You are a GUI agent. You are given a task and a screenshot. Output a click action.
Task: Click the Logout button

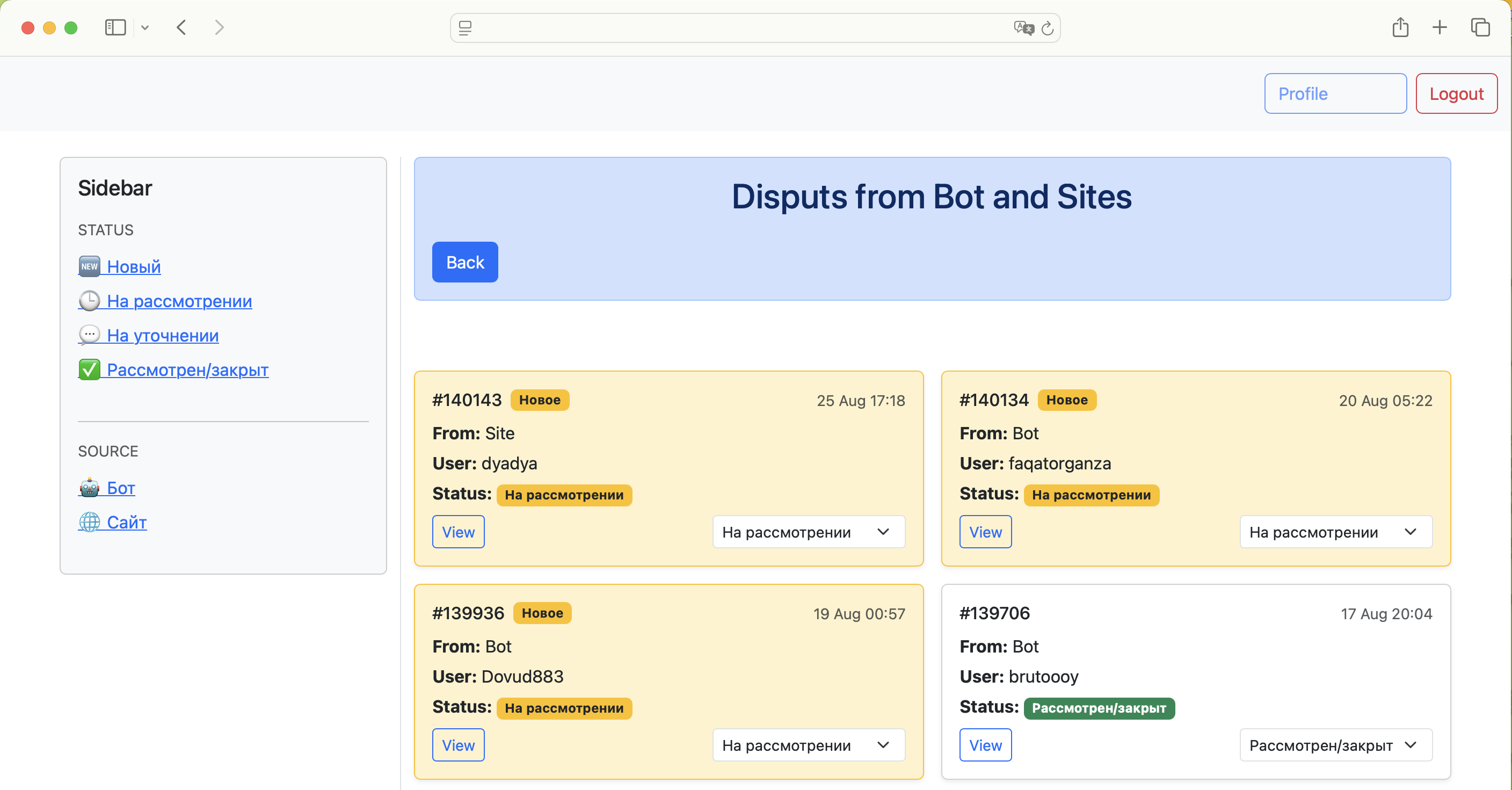1456,94
